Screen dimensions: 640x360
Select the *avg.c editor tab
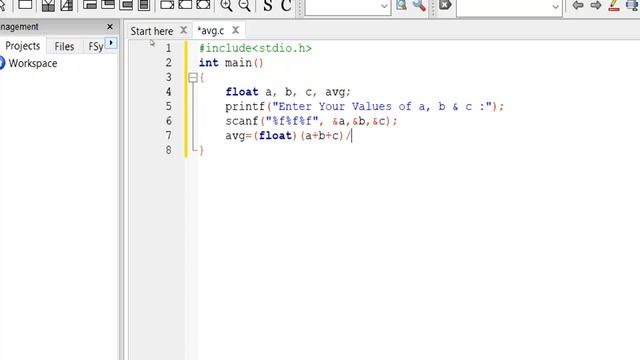pyautogui.click(x=211, y=31)
